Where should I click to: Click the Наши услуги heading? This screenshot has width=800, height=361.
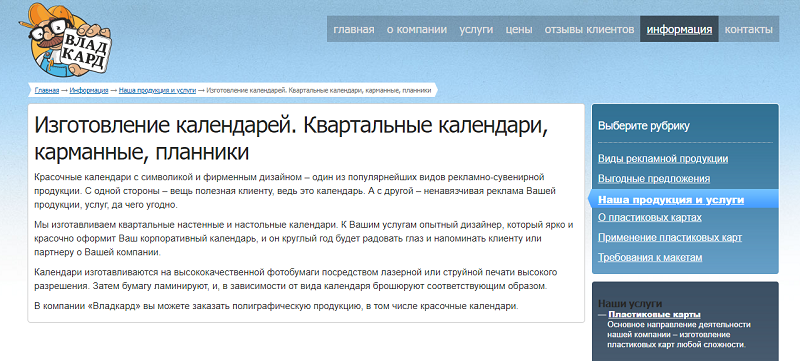[630, 304]
